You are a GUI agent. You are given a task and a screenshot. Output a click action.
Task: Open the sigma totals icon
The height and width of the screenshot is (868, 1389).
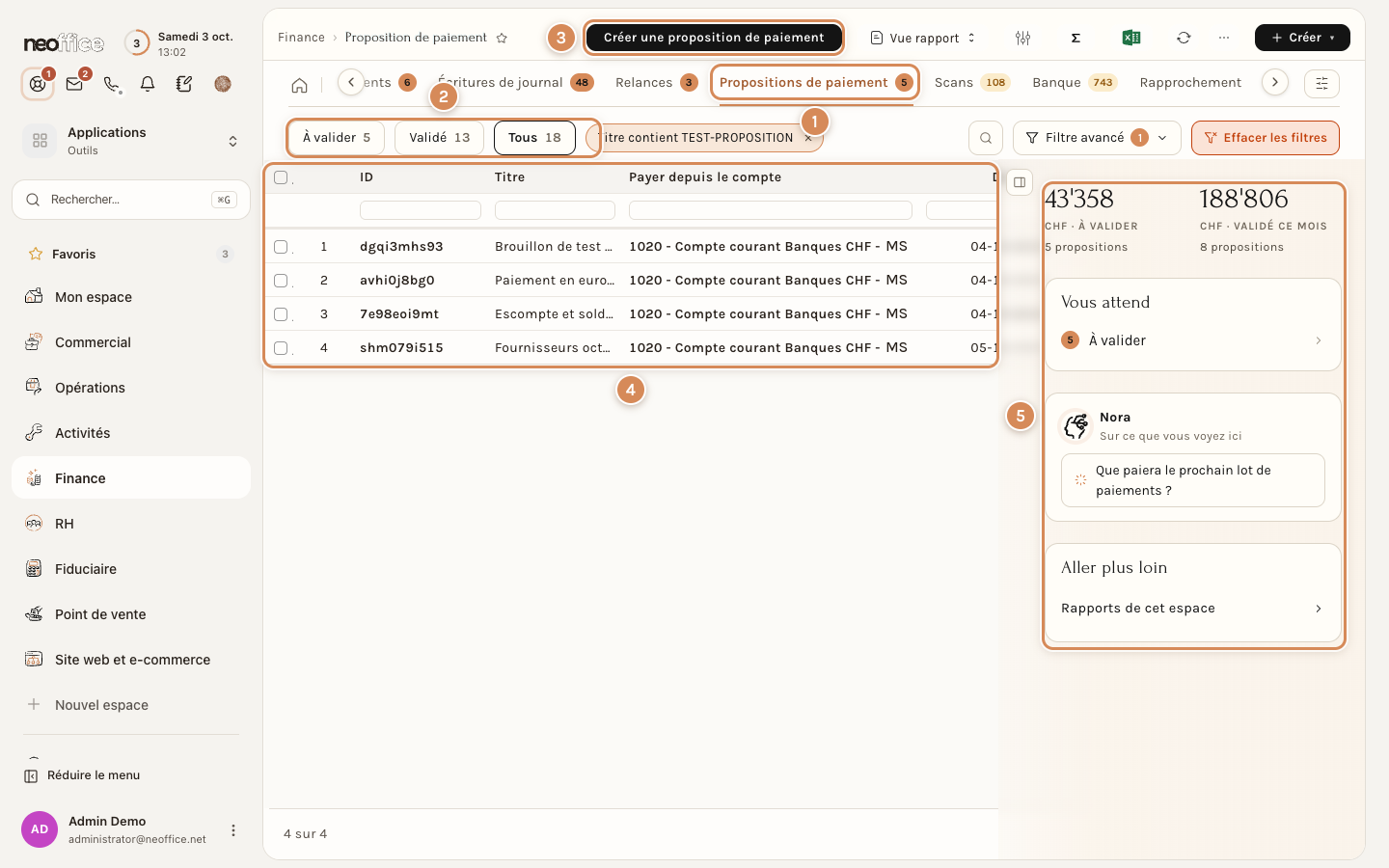tap(1076, 38)
